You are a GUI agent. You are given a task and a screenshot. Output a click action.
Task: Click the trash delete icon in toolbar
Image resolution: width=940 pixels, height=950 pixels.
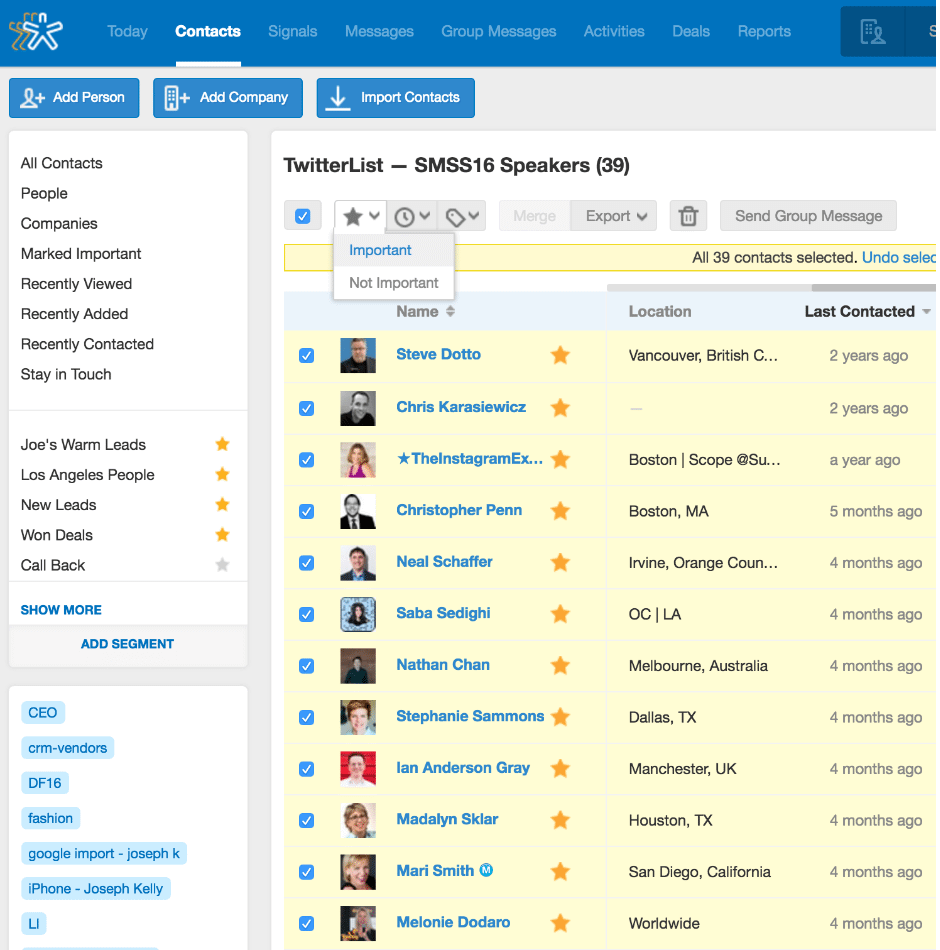(688, 216)
